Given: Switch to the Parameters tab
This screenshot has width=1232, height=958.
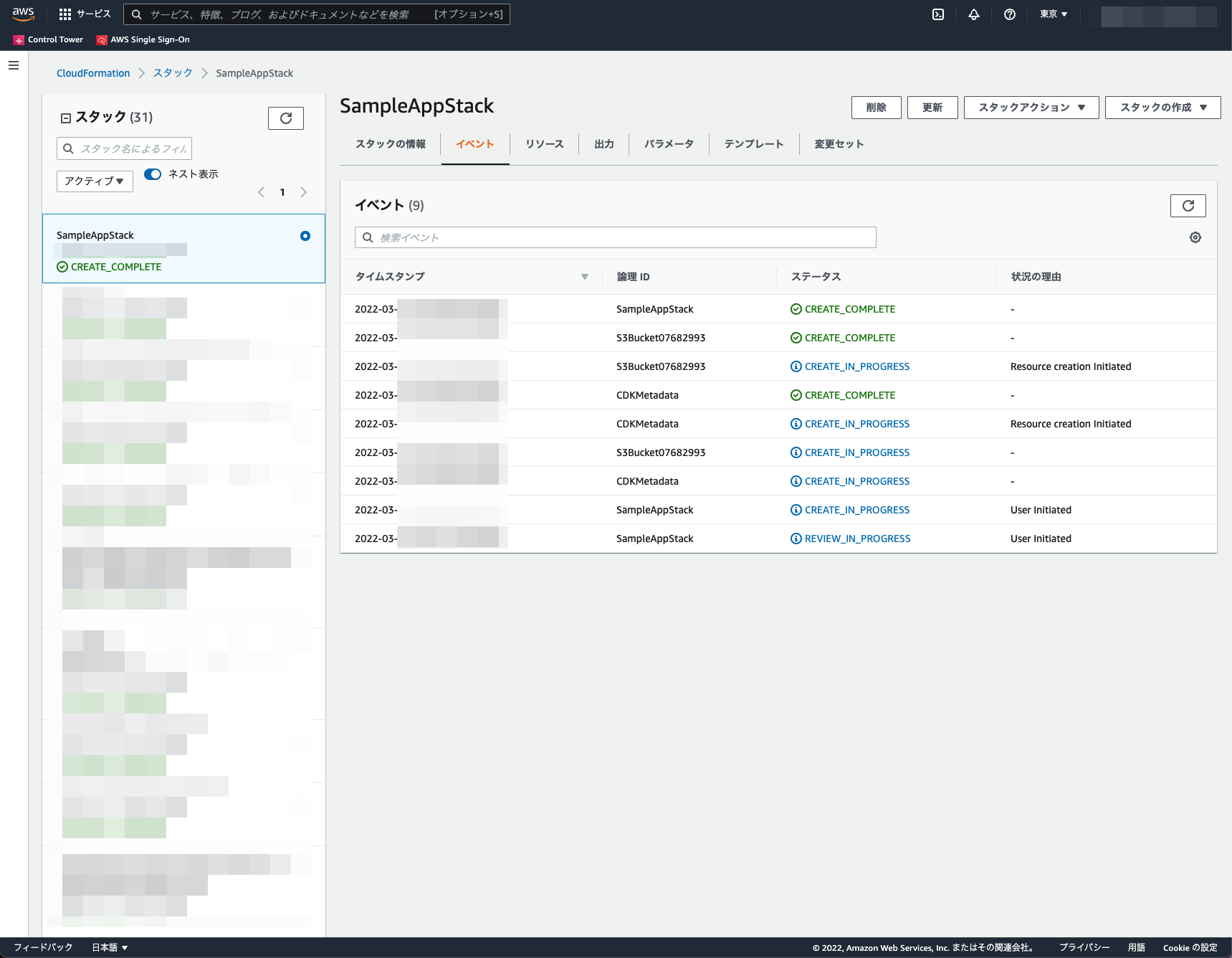Looking at the screenshot, I should pos(669,144).
